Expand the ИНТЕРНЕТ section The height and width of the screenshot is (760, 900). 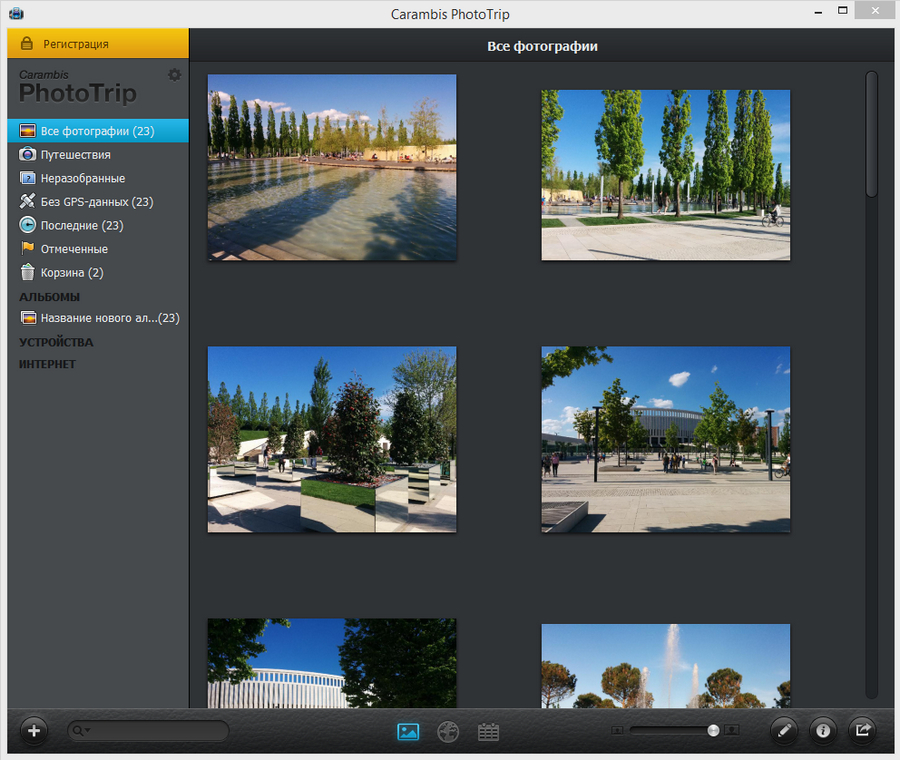pyautogui.click(x=47, y=364)
